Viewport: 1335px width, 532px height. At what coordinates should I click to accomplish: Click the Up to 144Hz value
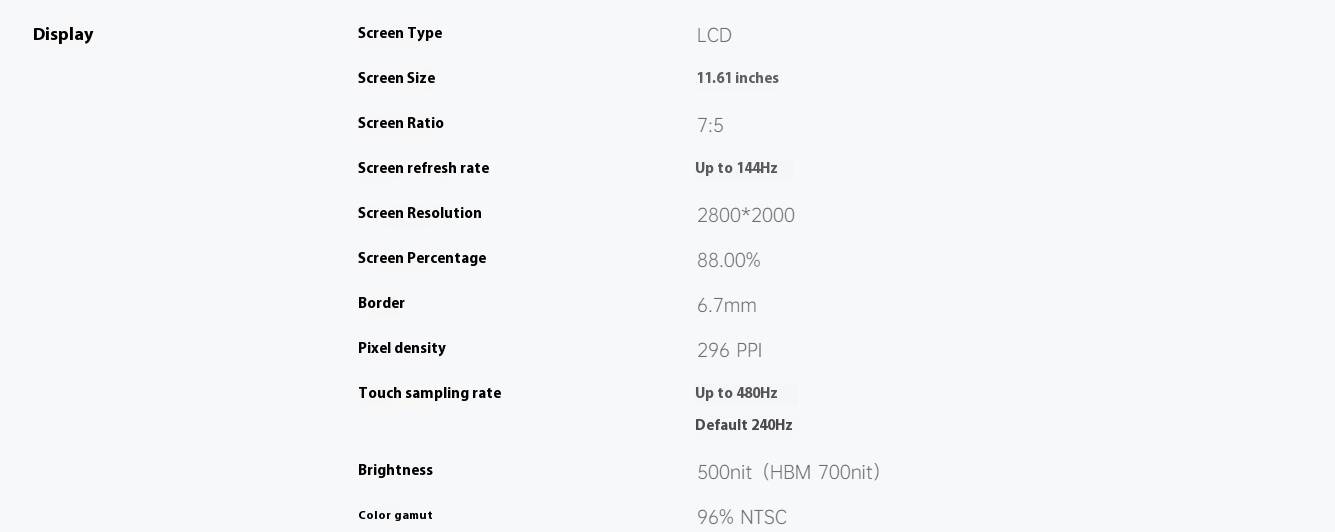coord(736,169)
